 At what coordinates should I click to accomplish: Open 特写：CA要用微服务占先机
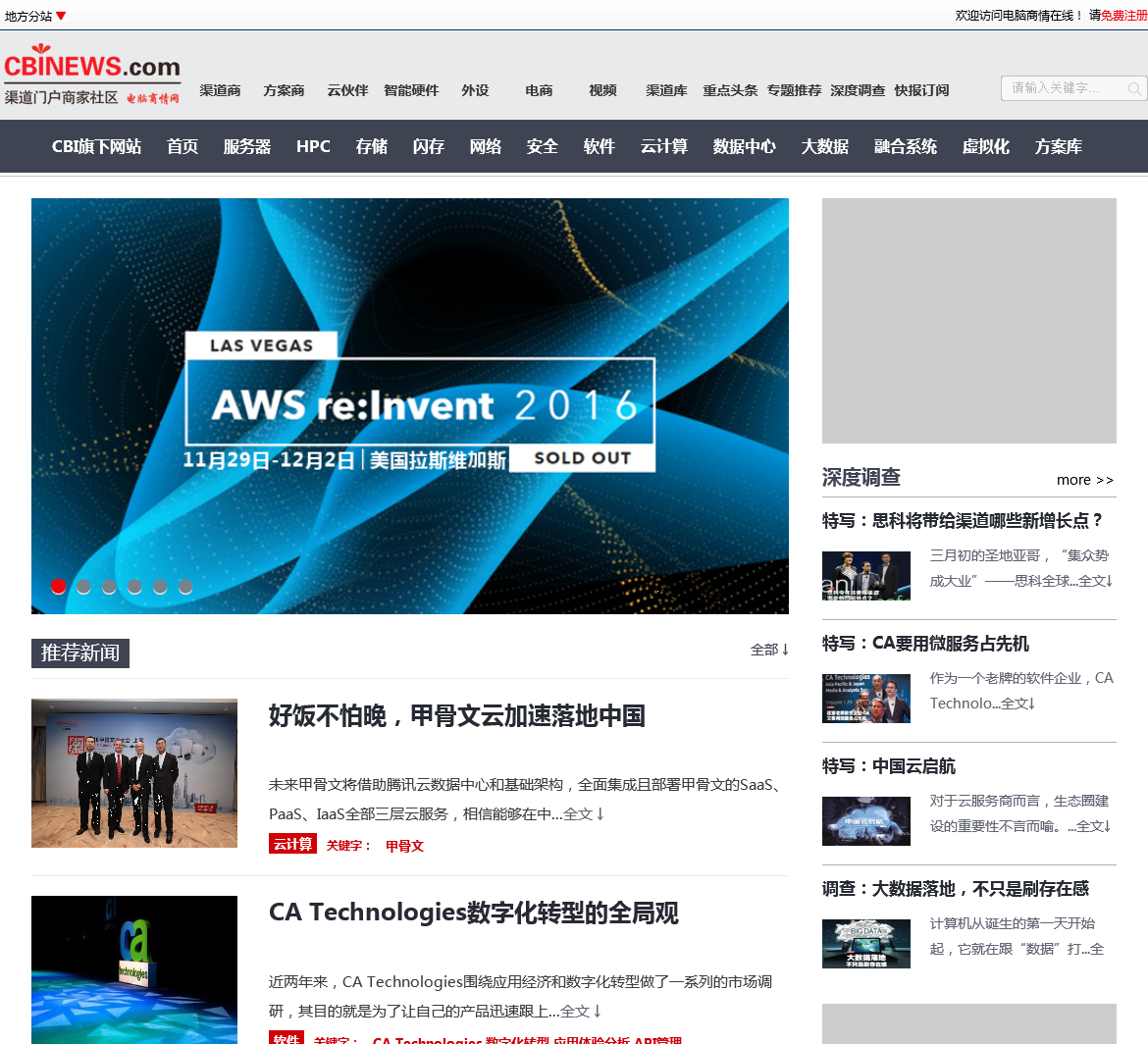point(925,644)
